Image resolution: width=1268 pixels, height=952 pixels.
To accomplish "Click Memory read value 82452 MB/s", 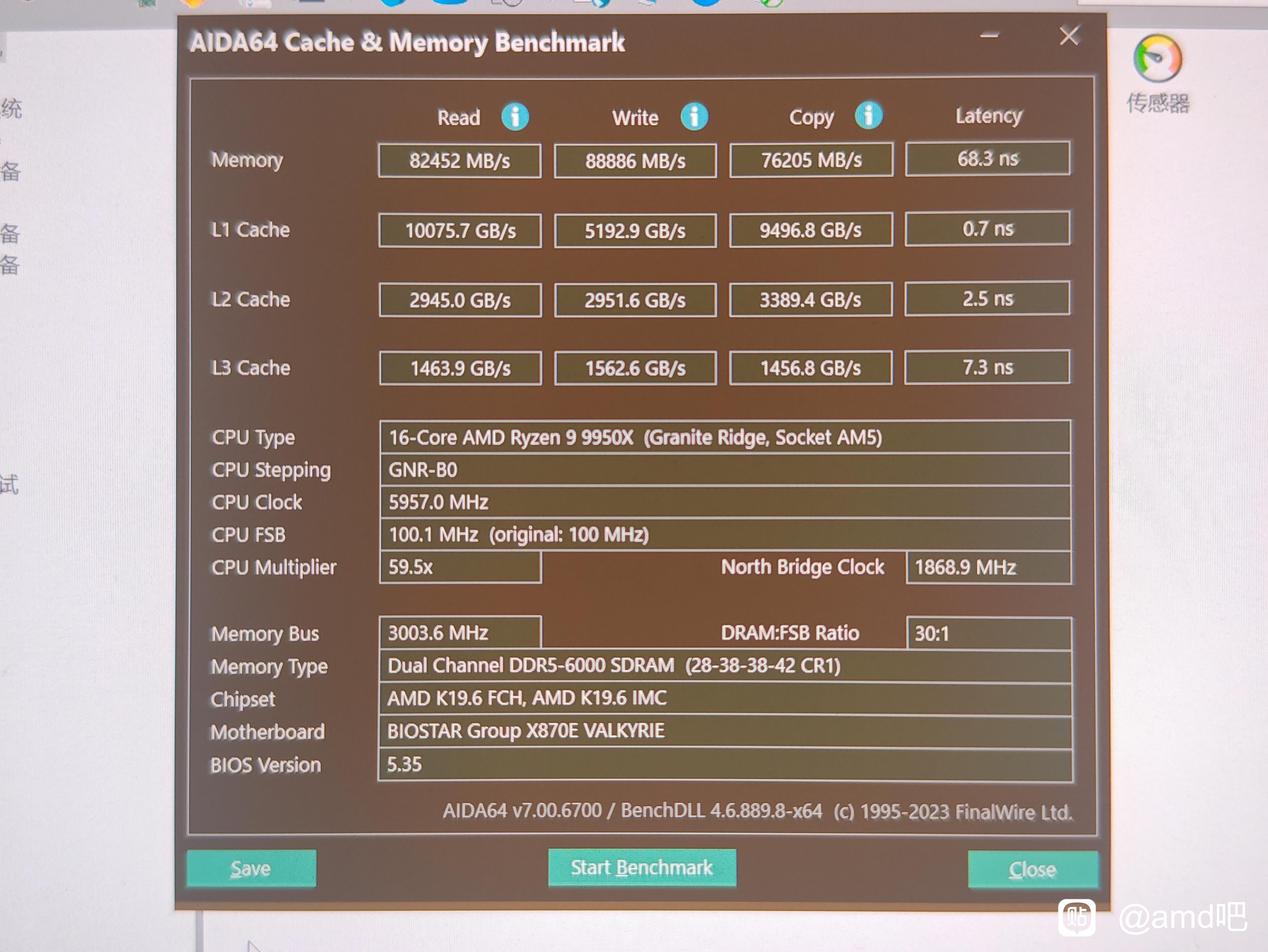I will [x=460, y=160].
